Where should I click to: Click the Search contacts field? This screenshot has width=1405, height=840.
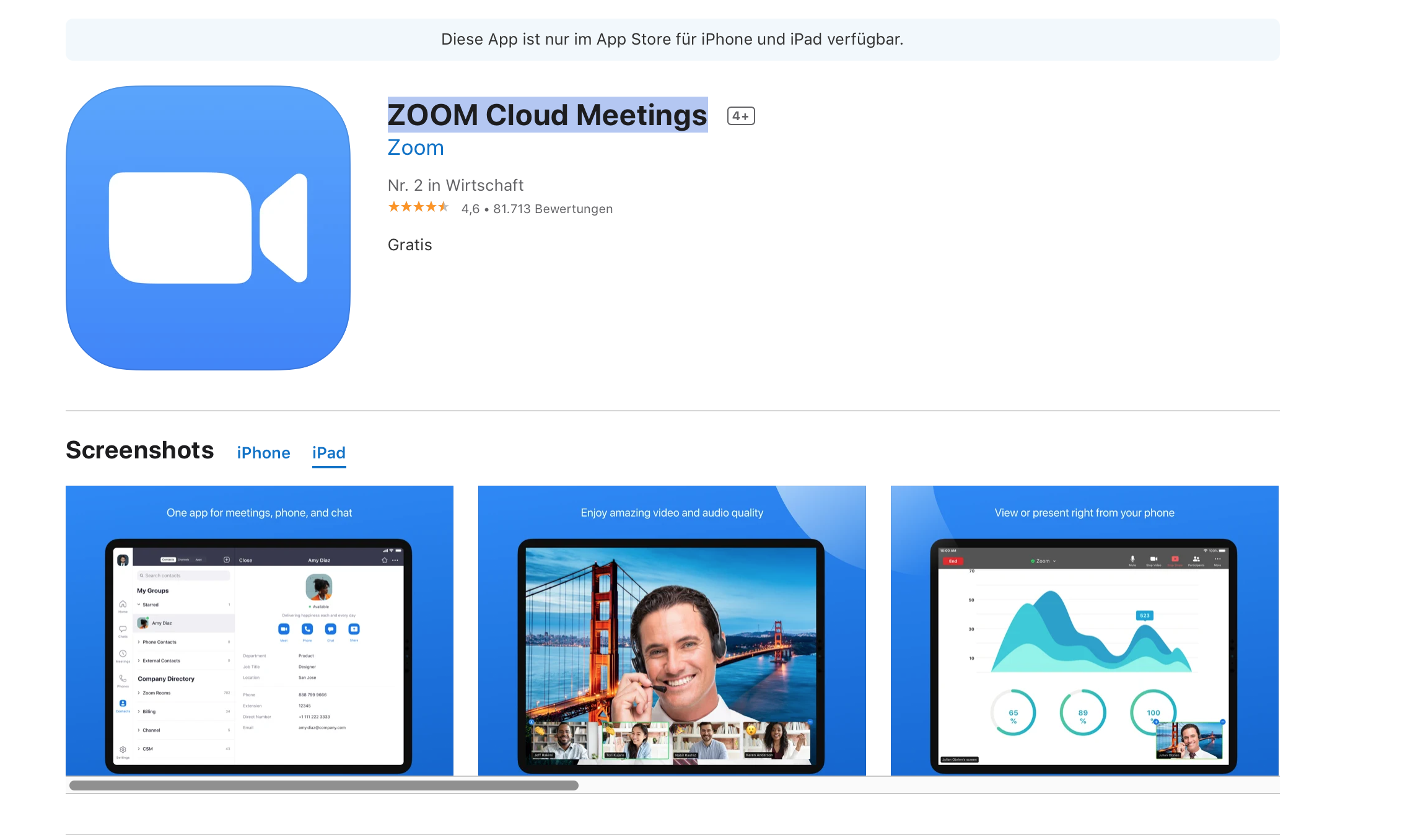click(x=183, y=575)
